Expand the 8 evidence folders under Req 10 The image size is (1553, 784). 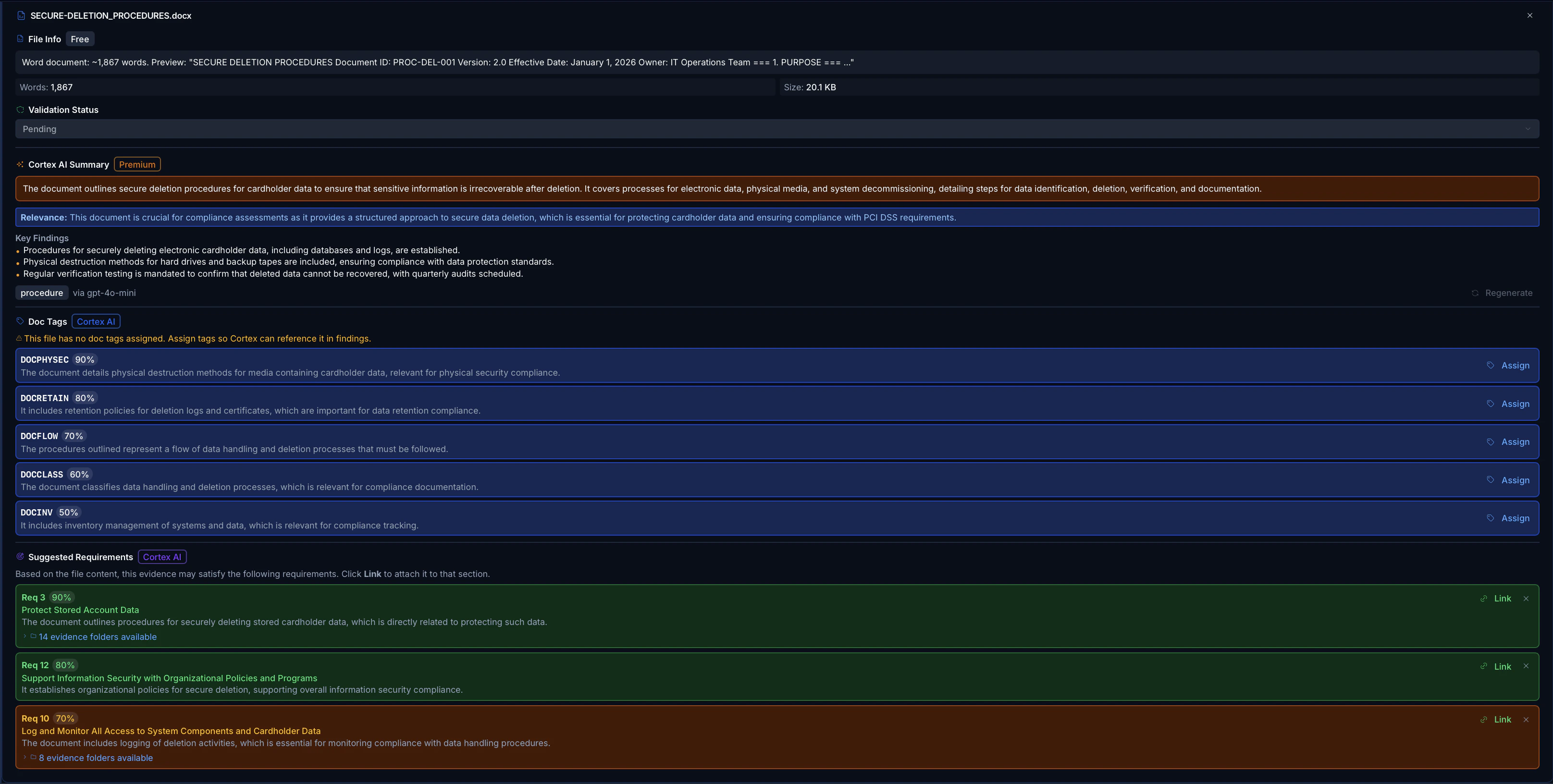95,758
